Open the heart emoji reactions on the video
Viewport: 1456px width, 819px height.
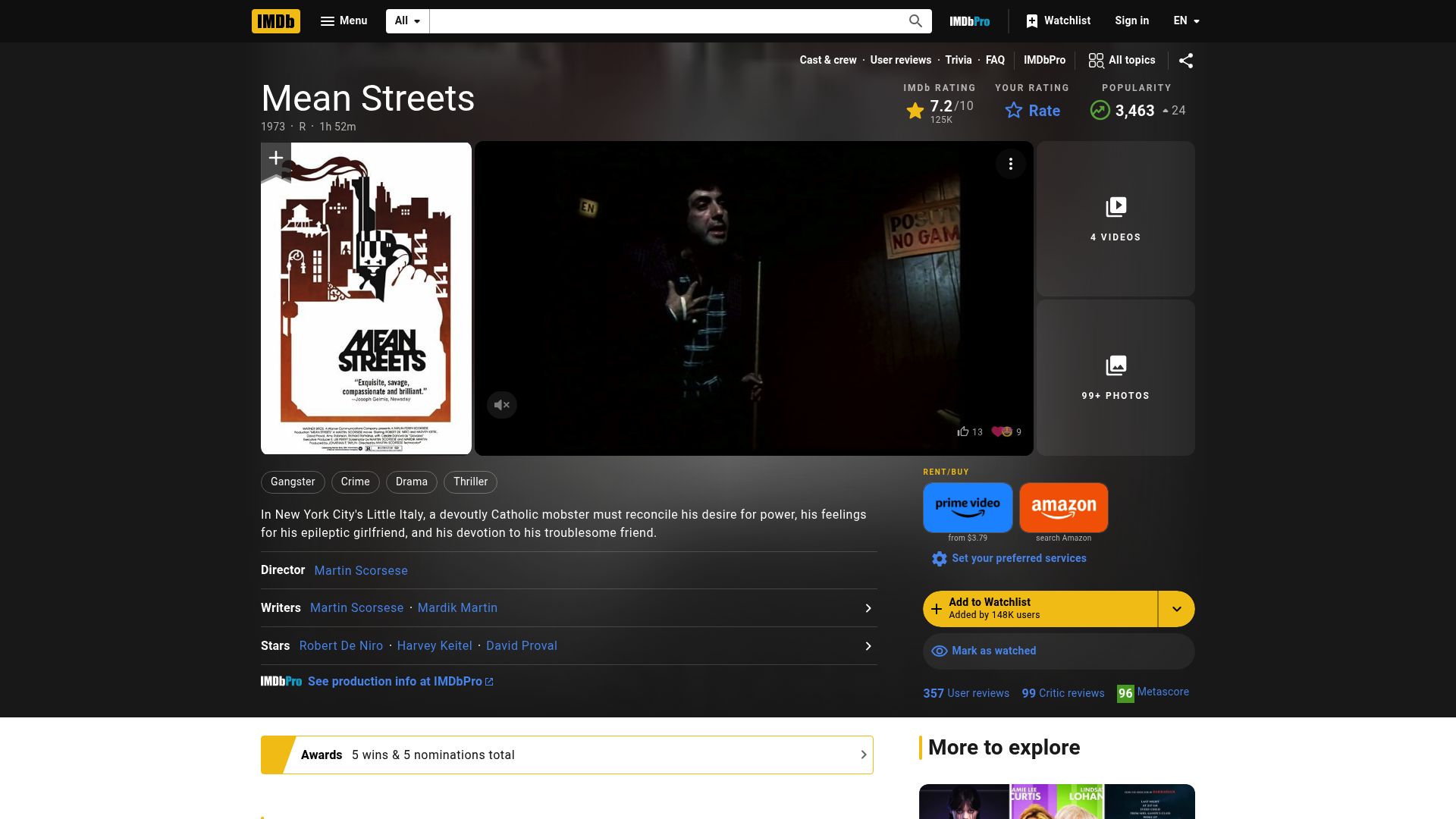pyautogui.click(x=1006, y=431)
